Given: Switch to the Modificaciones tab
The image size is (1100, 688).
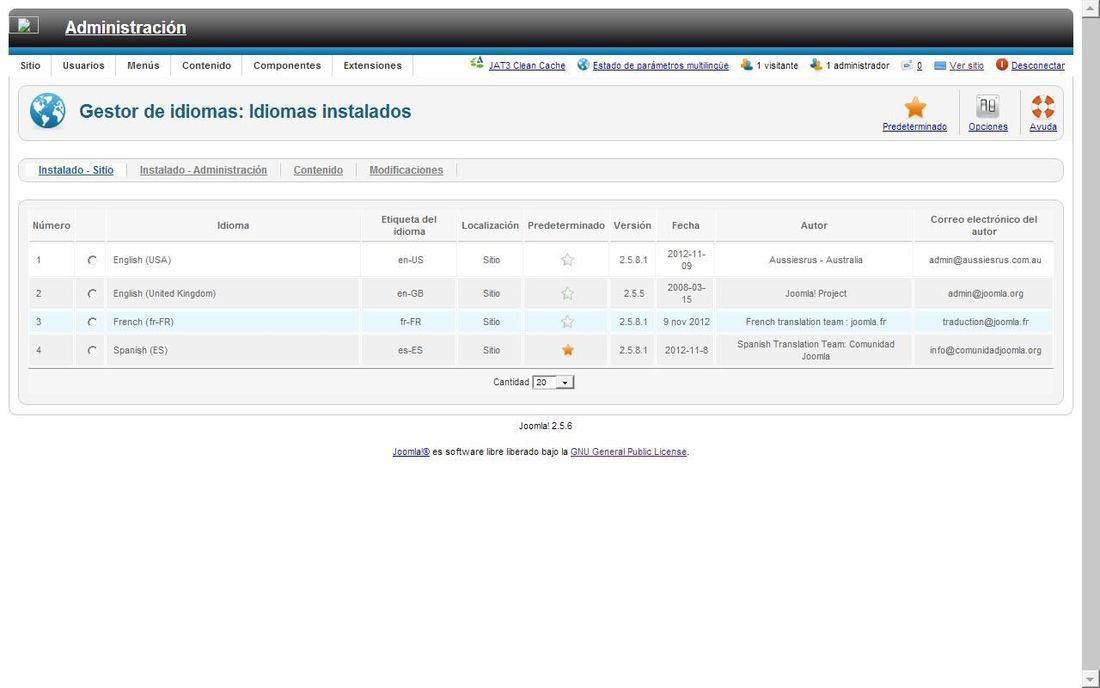Looking at the screenshot, I should pos(406,170).
